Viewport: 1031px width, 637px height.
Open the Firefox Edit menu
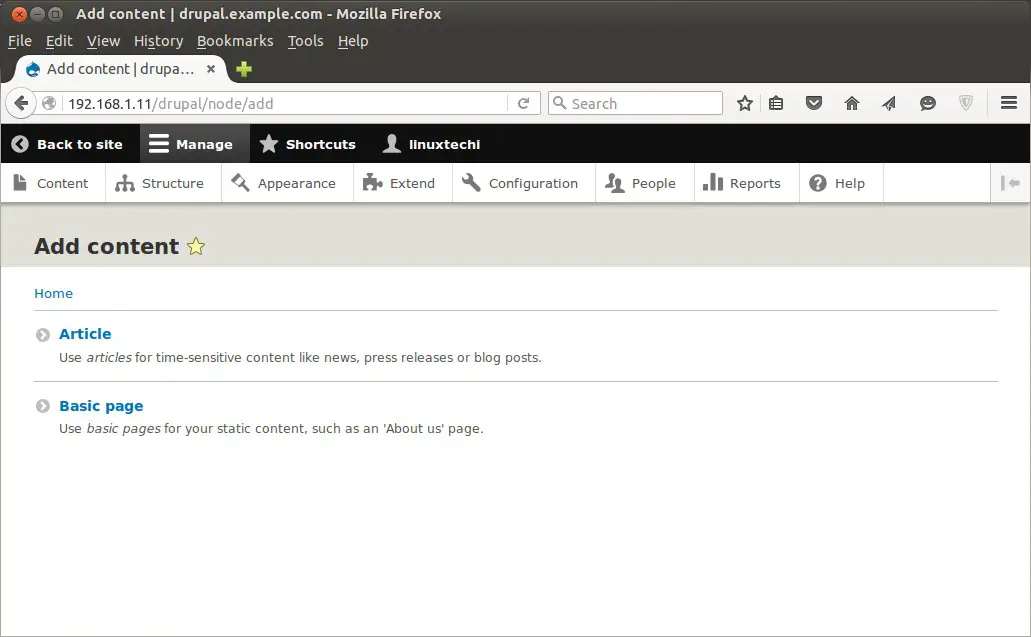point(59,41)
